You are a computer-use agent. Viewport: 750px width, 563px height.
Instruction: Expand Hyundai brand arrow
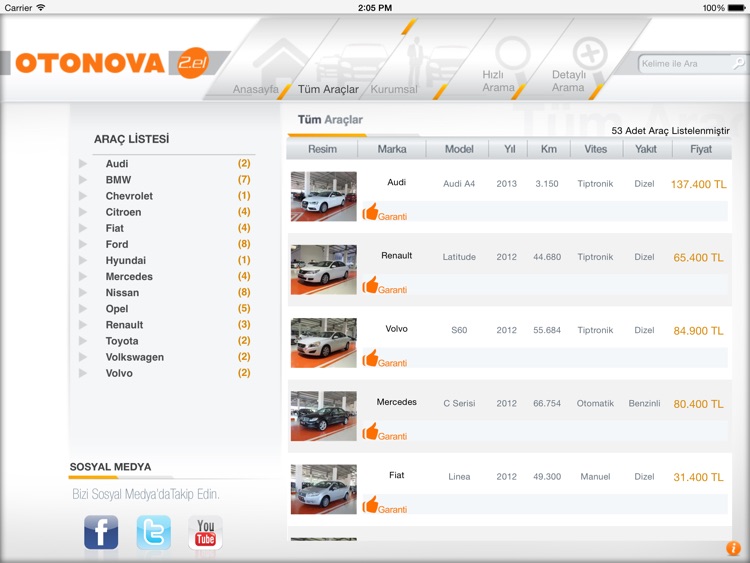(83, 261)
